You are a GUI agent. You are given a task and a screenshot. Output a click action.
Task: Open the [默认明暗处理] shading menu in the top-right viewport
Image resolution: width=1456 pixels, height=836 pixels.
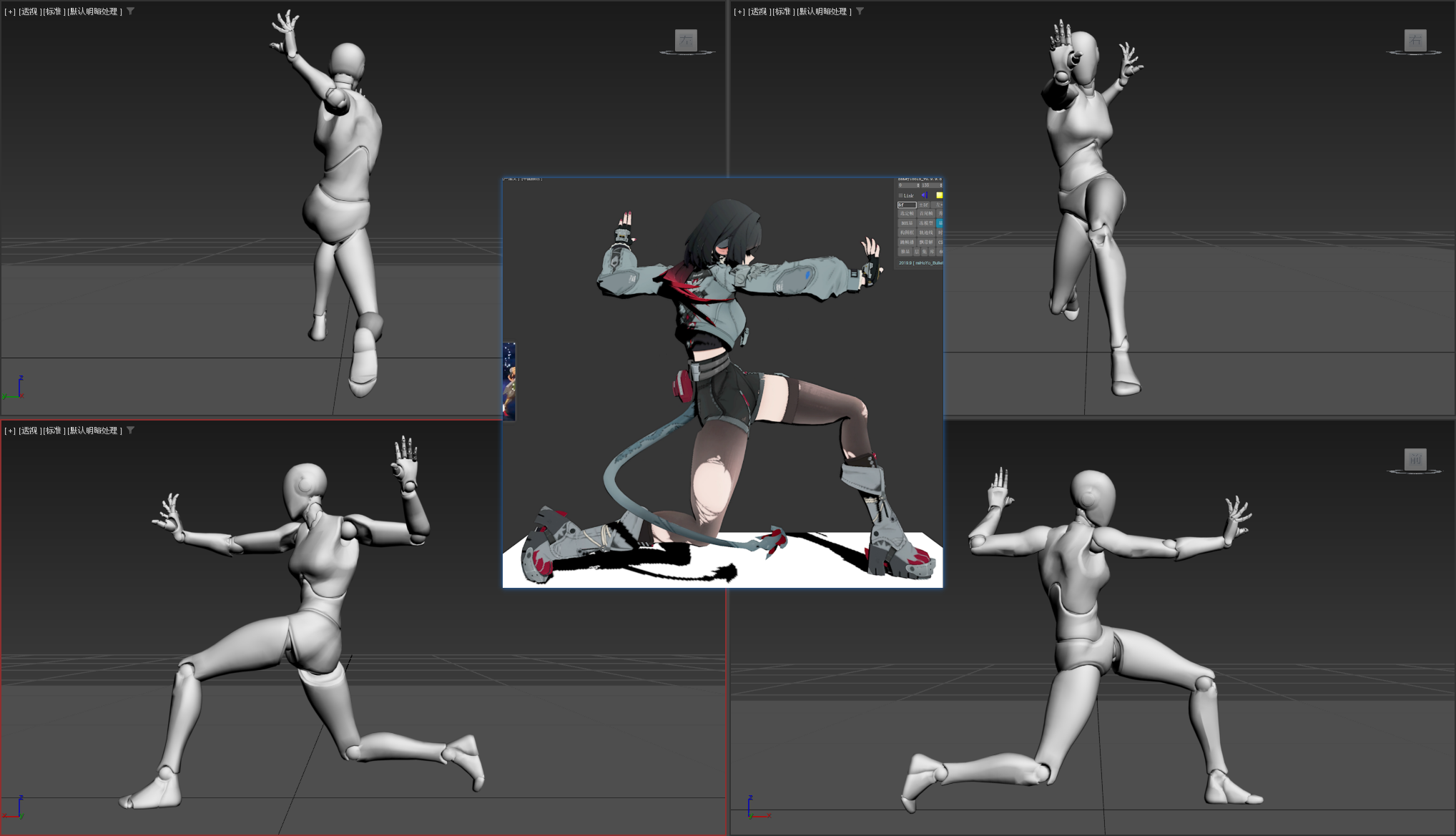click(824, 11)
